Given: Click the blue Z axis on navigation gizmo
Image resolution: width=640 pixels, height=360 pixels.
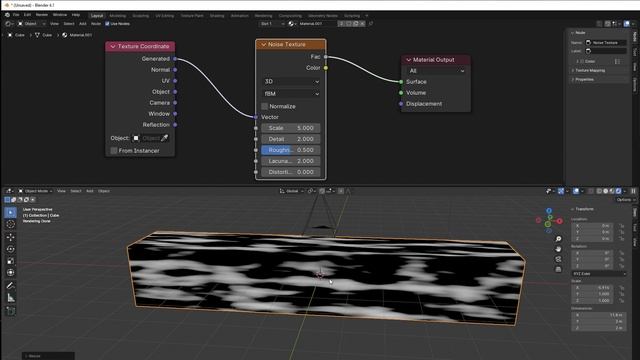Looking at the screenshot, I should (549, 211).
